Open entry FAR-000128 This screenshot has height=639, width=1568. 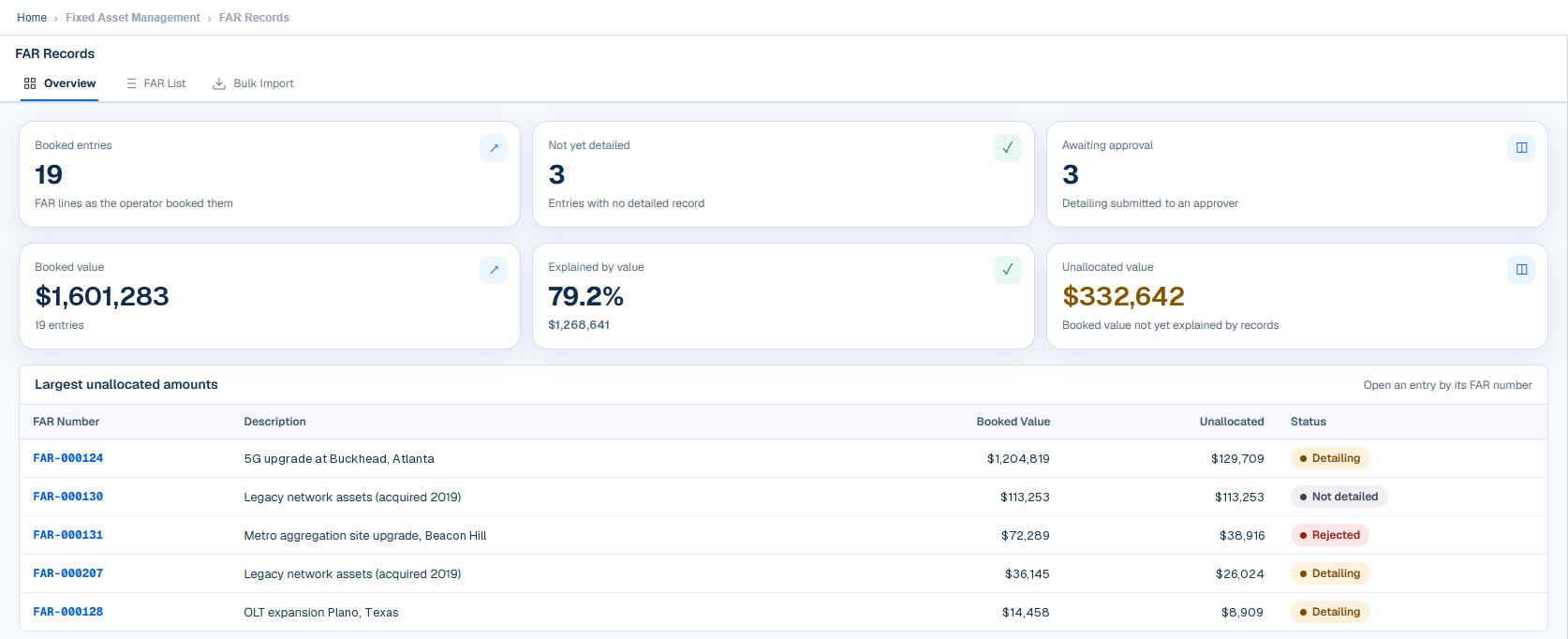pos(68,612)
